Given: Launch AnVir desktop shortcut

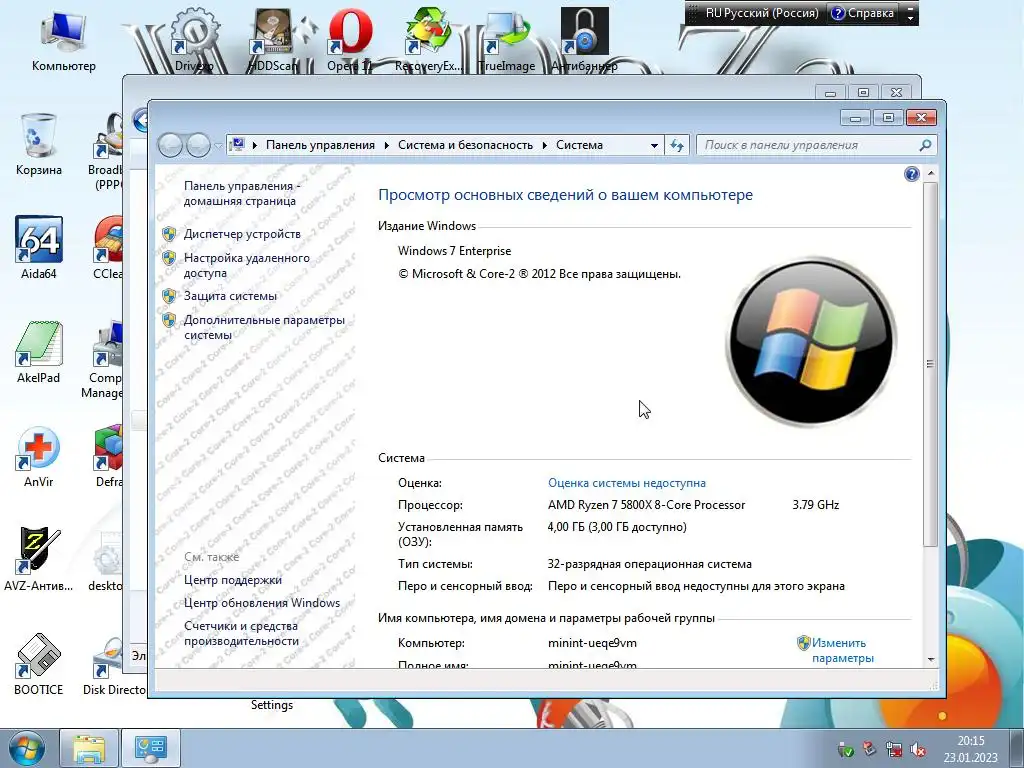Looking at the screenshot, I should [x=39, y=456].
